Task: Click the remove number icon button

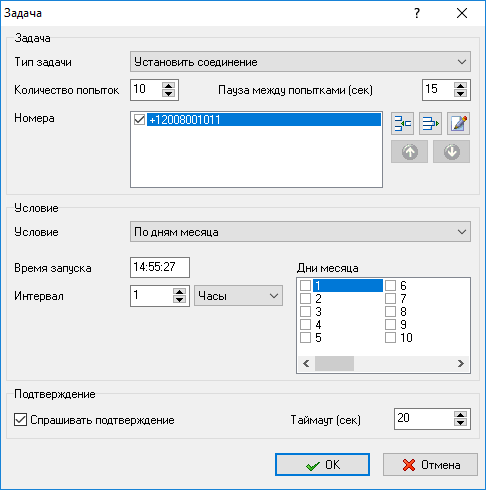Action: 430,124
